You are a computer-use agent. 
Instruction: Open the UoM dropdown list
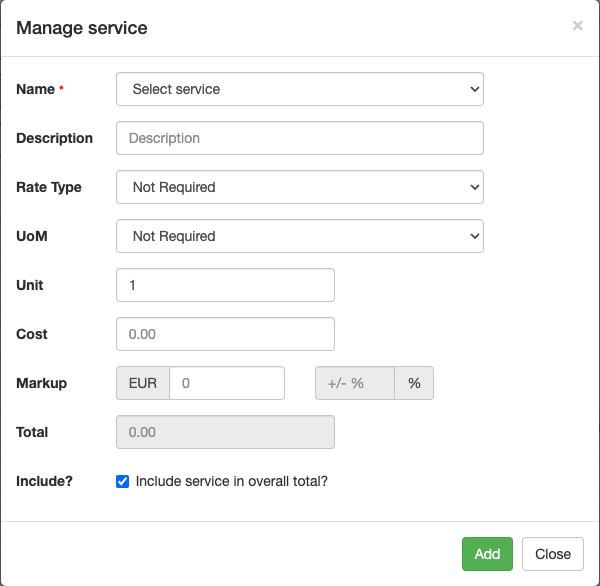(300, 236)
